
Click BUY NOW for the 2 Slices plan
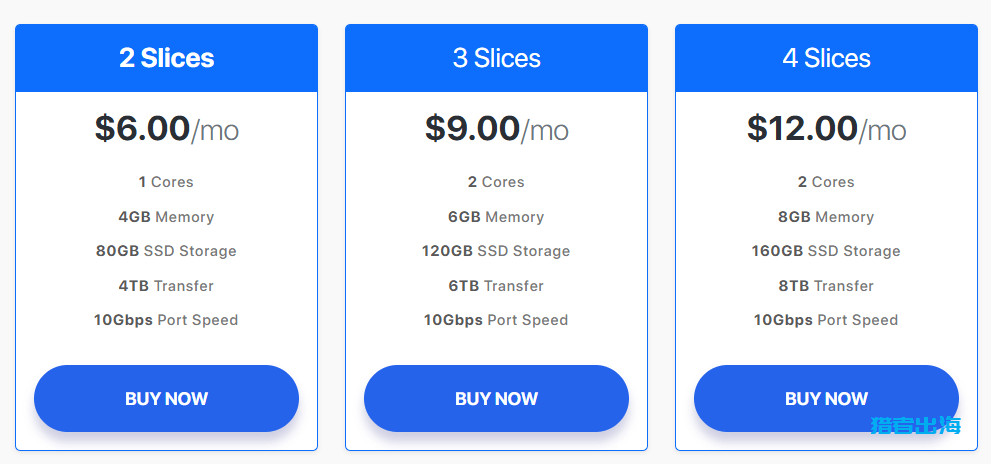click(x=166, y=398)
